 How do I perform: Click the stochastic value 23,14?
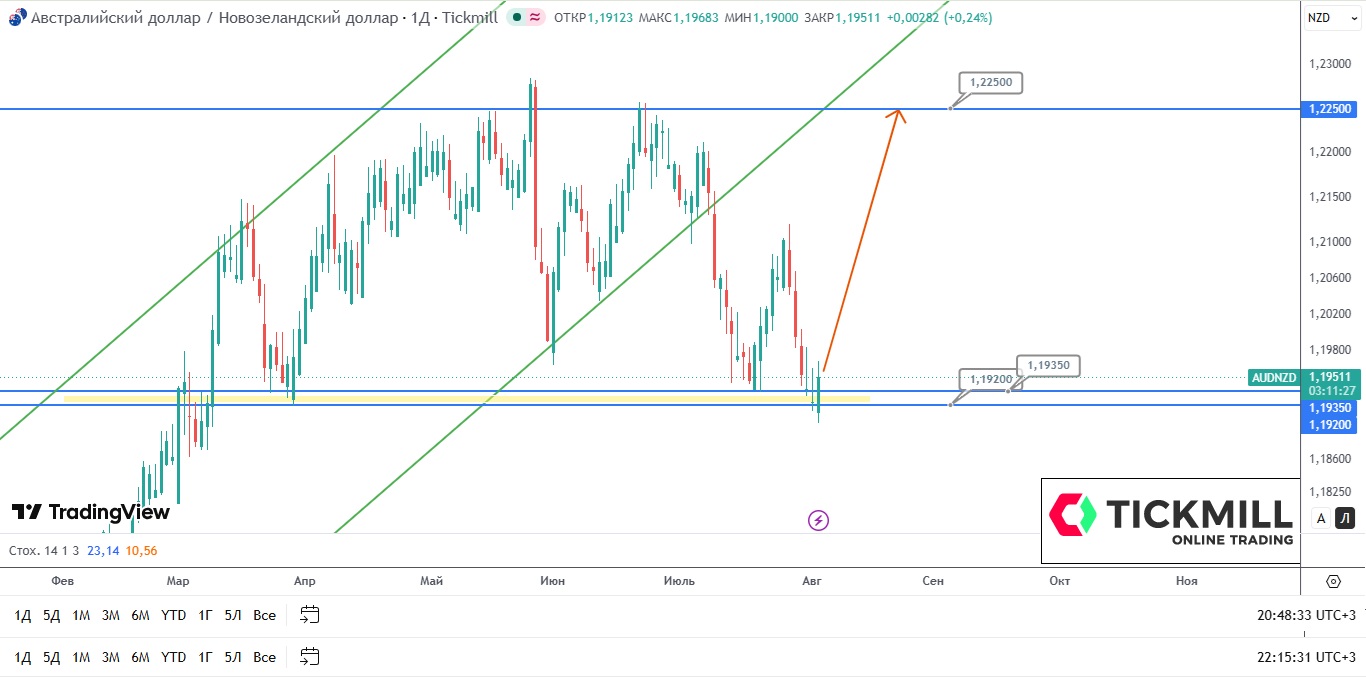tap(103, 550)
